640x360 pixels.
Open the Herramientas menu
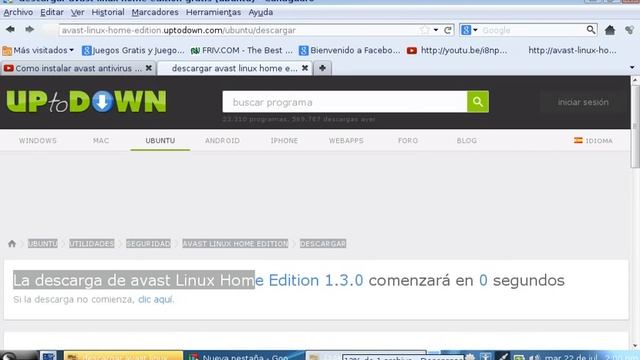coord(213,12)
